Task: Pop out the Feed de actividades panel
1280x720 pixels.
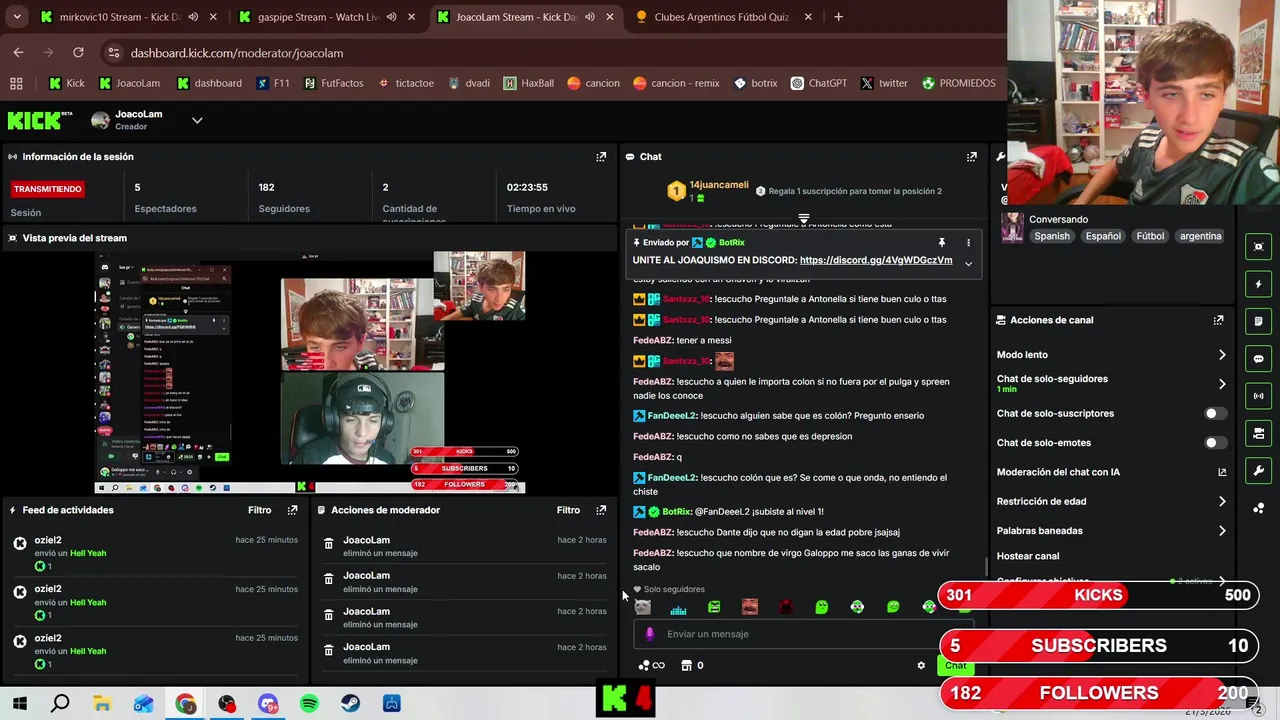Action: pyautogui.click(x=292, y=510)
